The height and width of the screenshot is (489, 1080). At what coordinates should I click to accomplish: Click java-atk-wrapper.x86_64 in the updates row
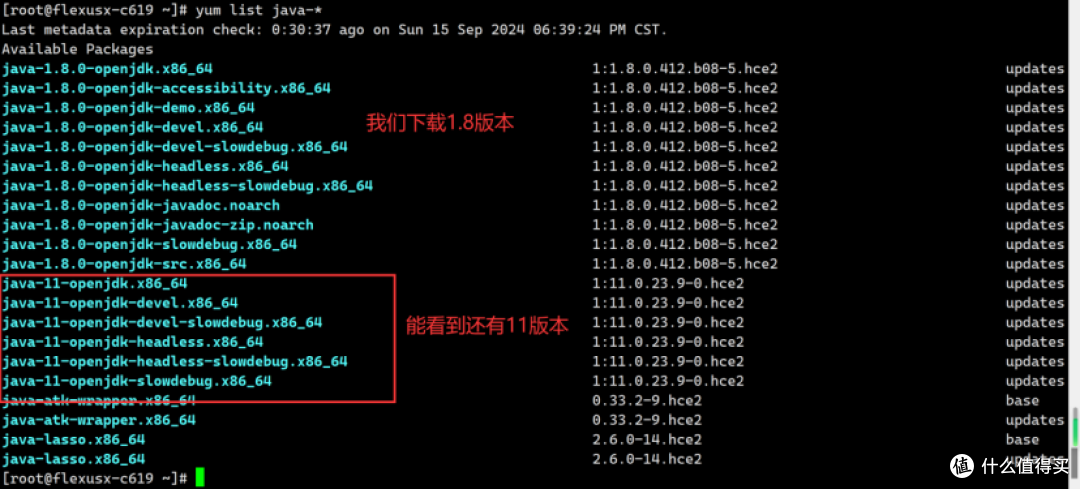(x=98, y=420)
